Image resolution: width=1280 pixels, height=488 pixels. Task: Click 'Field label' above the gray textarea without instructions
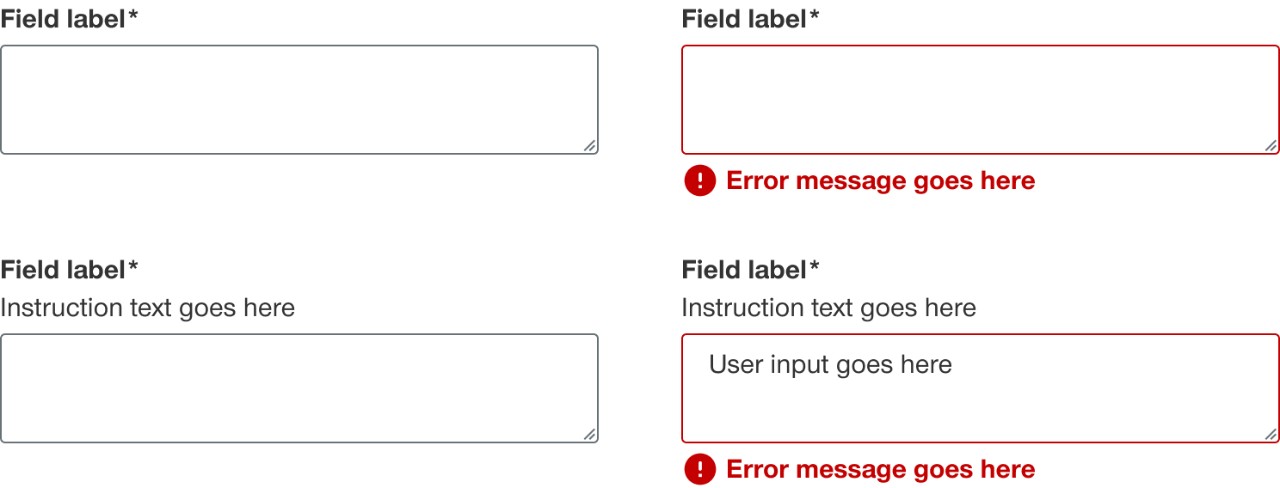coord(62,19)
